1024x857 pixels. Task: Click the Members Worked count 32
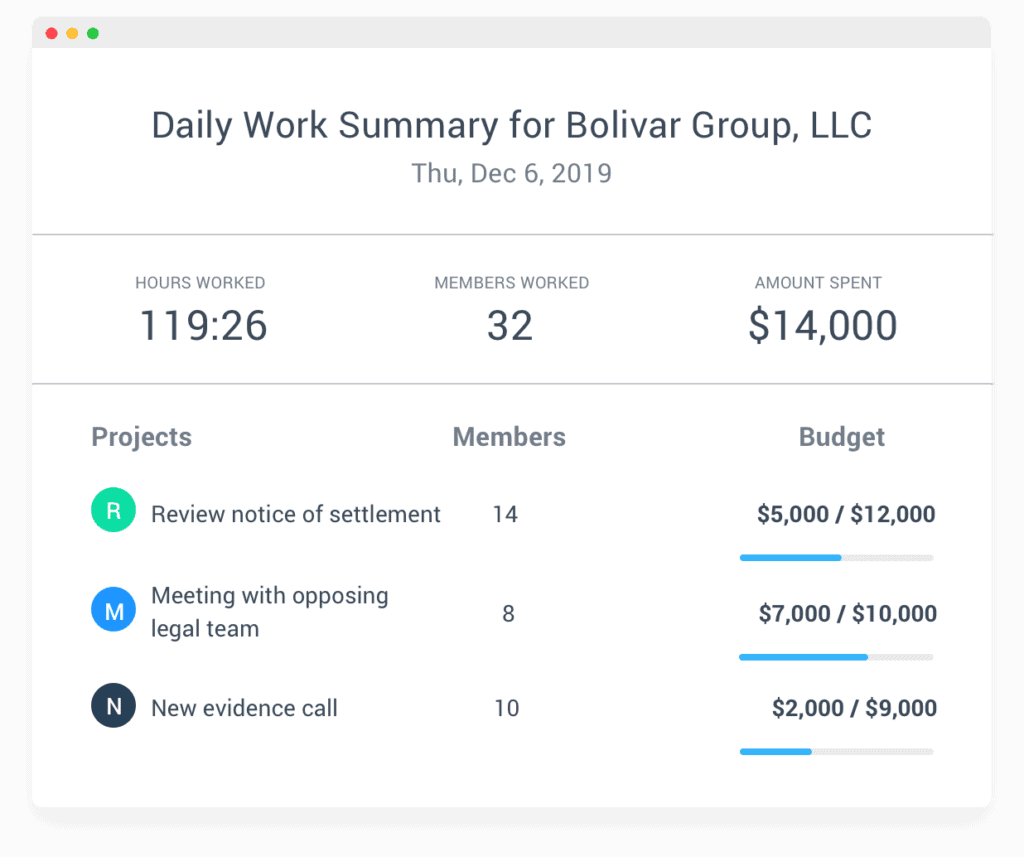click(x=511, y=325)
